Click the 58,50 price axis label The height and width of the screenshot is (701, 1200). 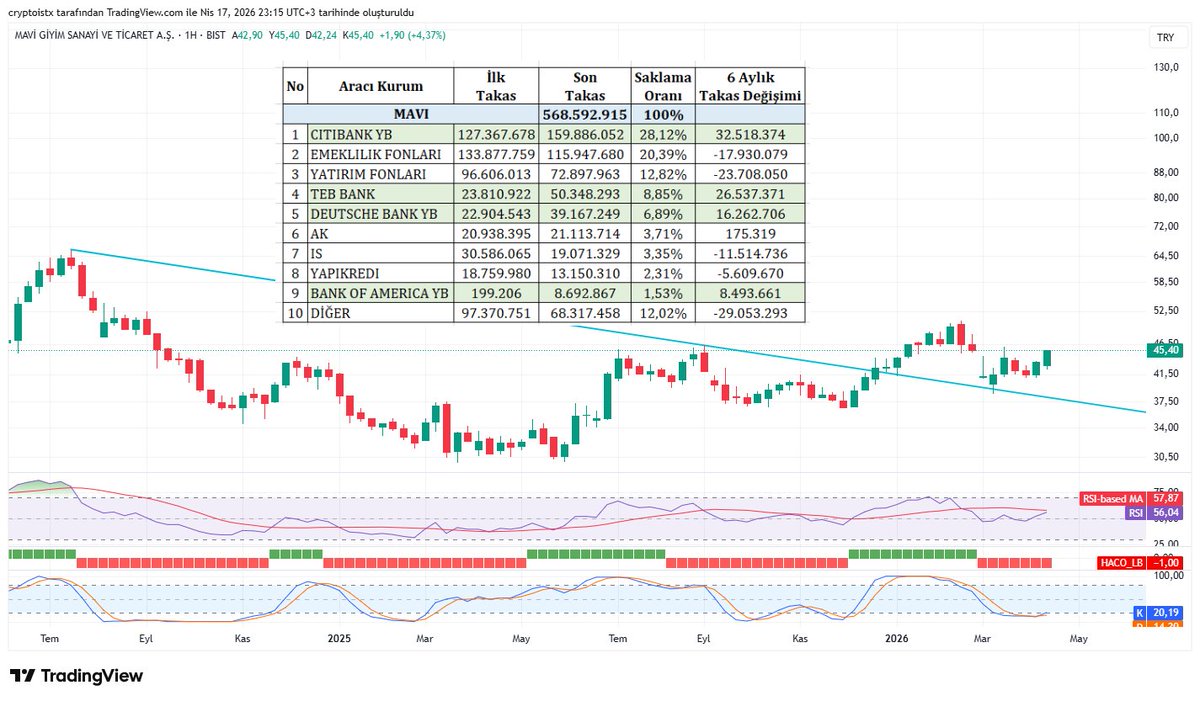pos(1167,282)
